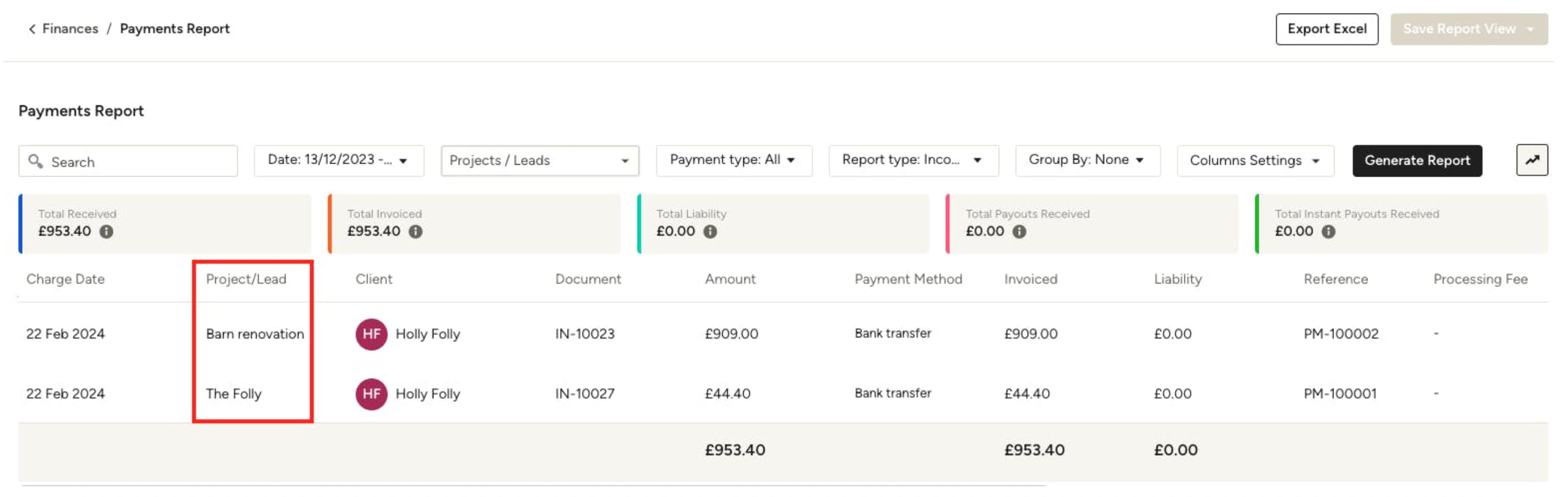Expand the Report type dropdown
The image size is (1568, 497).
coord(913,161)
